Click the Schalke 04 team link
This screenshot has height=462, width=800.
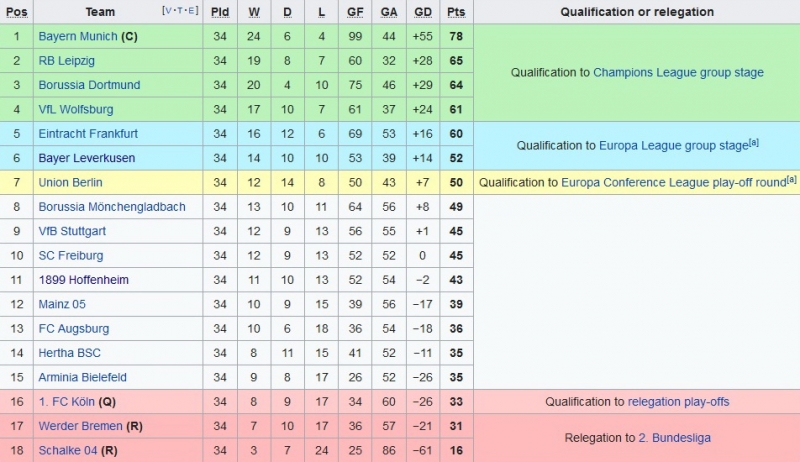point(68,451)
